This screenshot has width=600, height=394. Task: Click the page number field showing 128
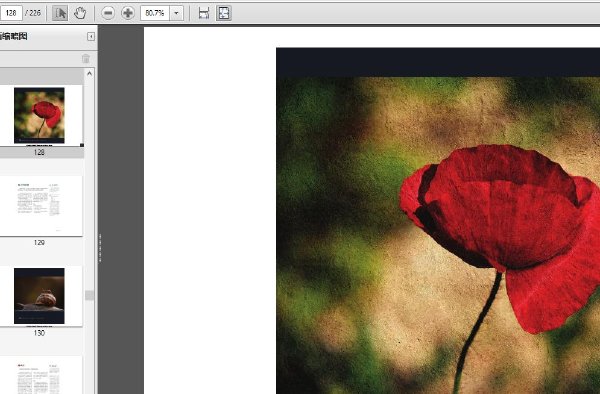click(x=11, y=13)
